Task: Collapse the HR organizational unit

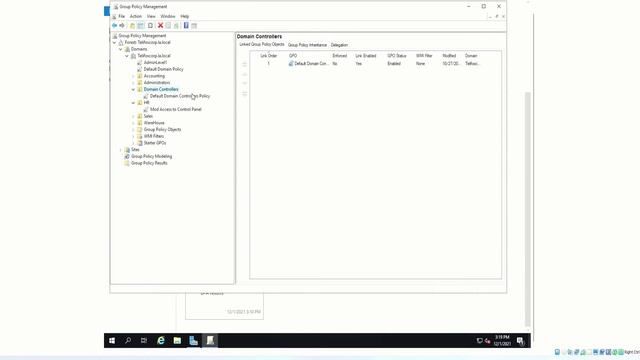Action: 133,103
